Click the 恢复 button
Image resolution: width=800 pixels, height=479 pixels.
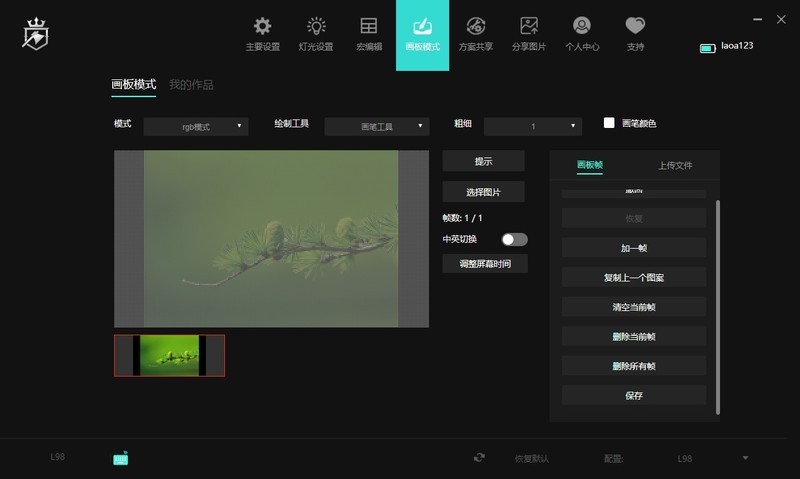coord(634,218)
